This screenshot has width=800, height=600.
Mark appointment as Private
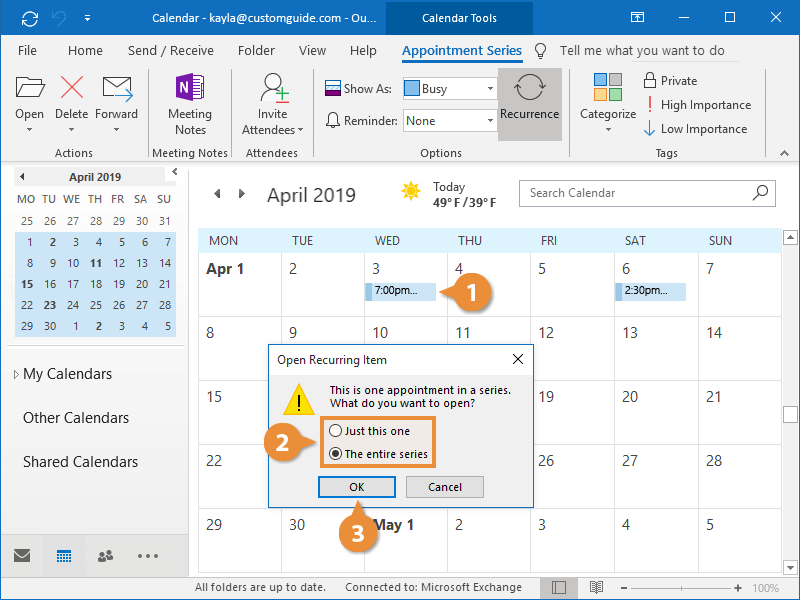click(670, 81)
